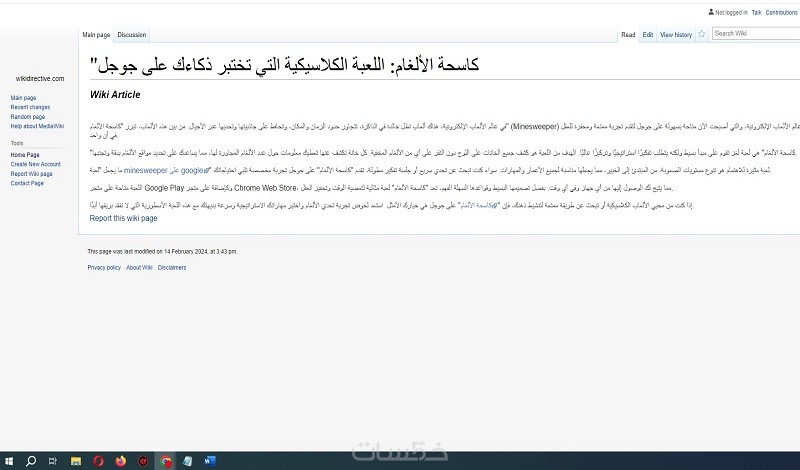Launch Firefox from taskbar
Image resolution: width=800 pixels, height=470 pixels.
(121, 461)
